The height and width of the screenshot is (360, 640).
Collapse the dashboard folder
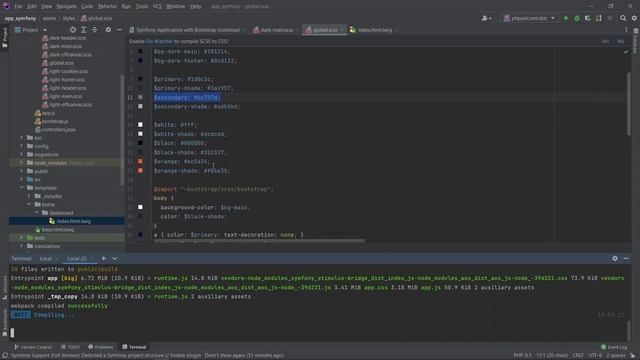tap(37, 213)
